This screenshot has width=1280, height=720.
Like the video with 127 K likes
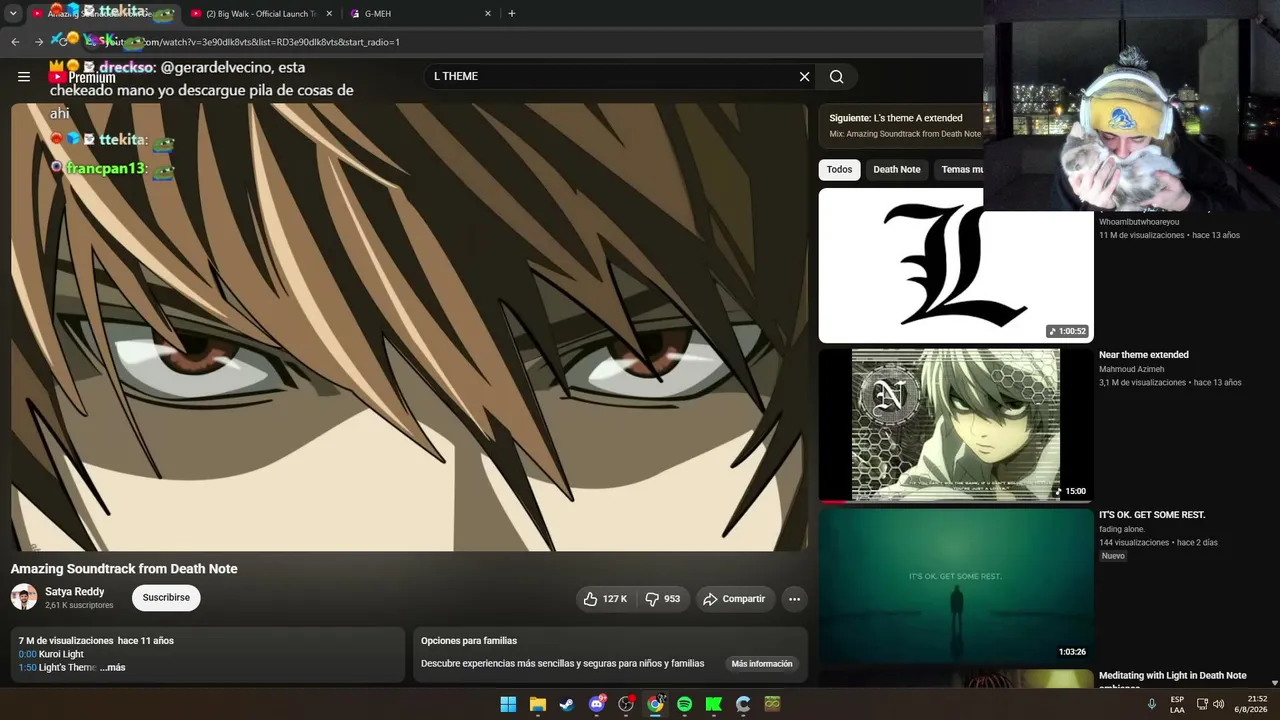[x=606, y=599]
